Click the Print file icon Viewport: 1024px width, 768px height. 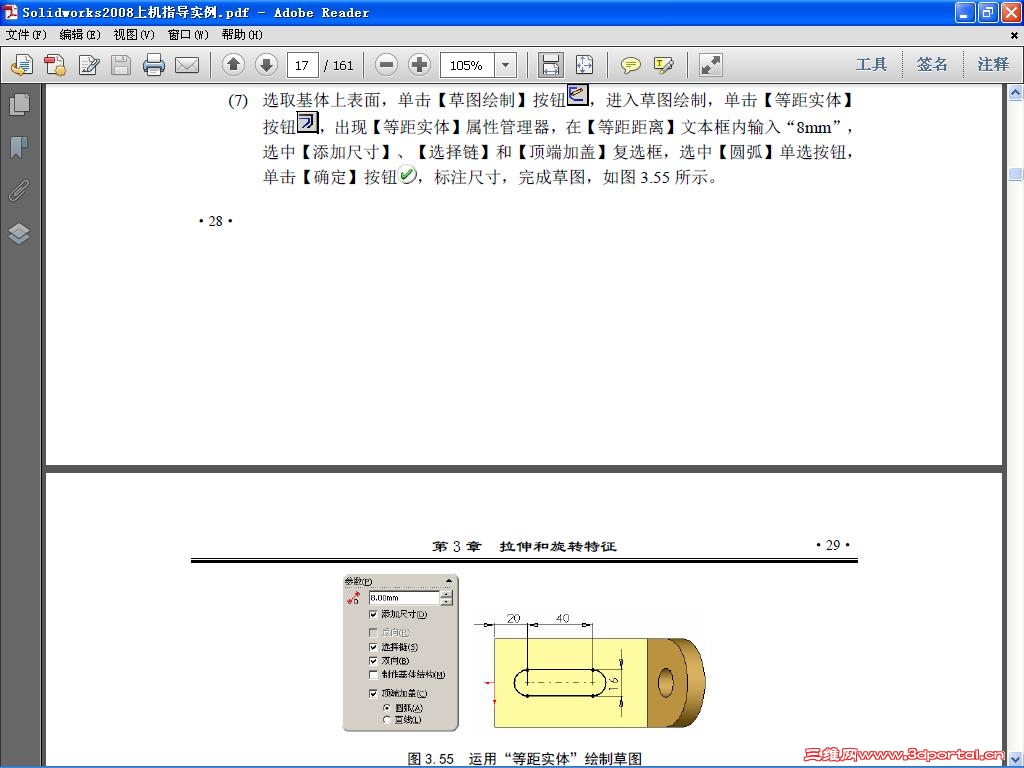click(154, 65)
